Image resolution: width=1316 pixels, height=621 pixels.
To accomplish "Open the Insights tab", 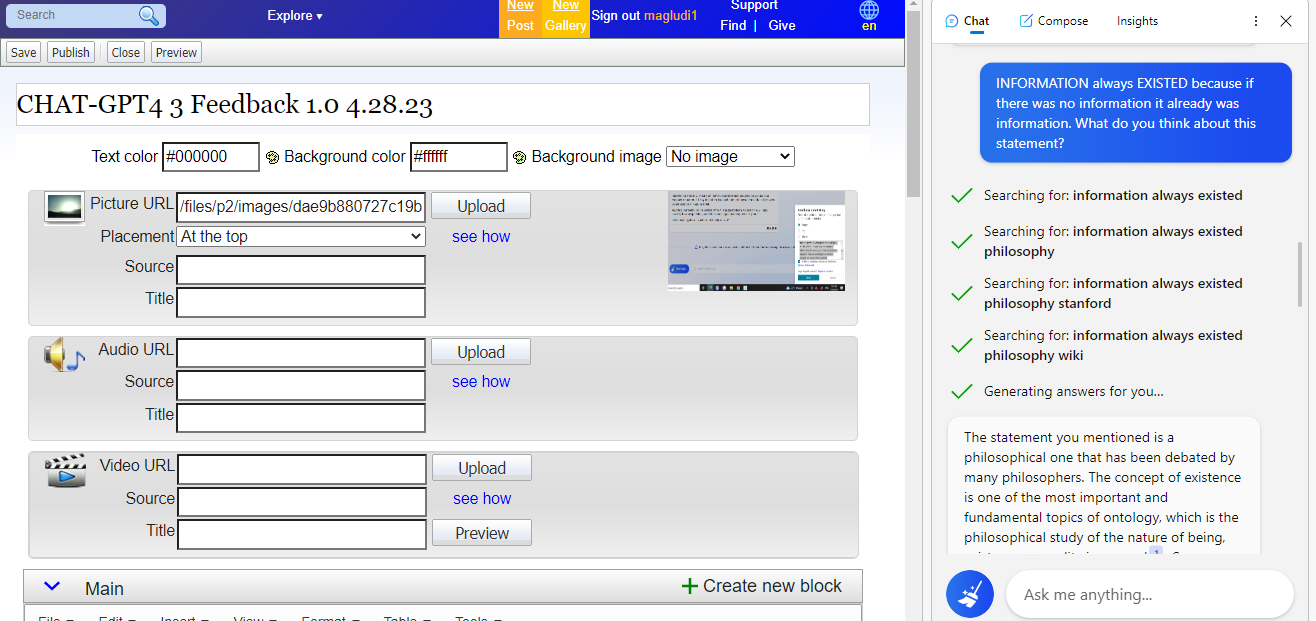I will pos(1137,21).
